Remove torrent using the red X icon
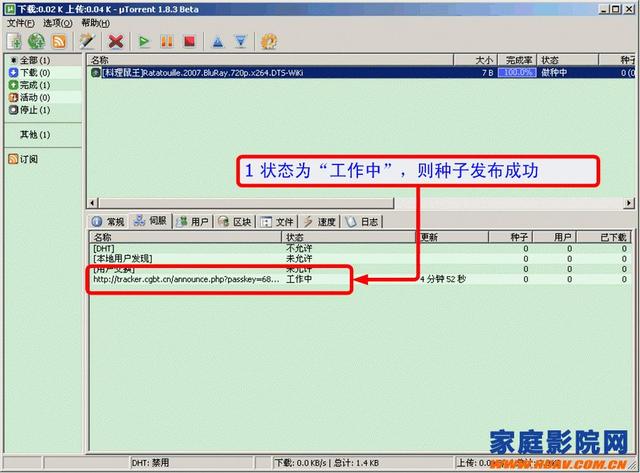This screenshot has height=473, width=640. pos(116,41)
